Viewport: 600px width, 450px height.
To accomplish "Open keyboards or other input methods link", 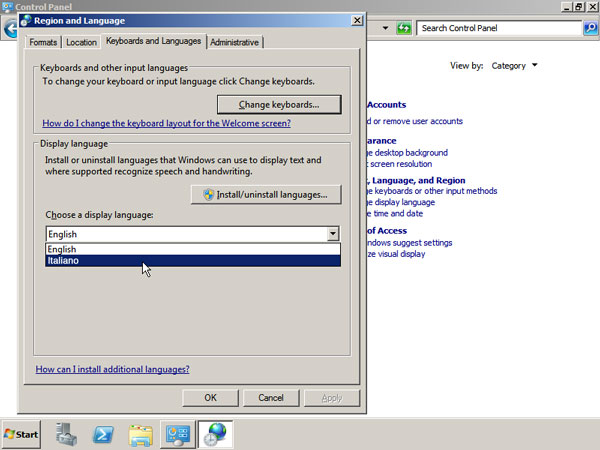I will tap(432, 191).
